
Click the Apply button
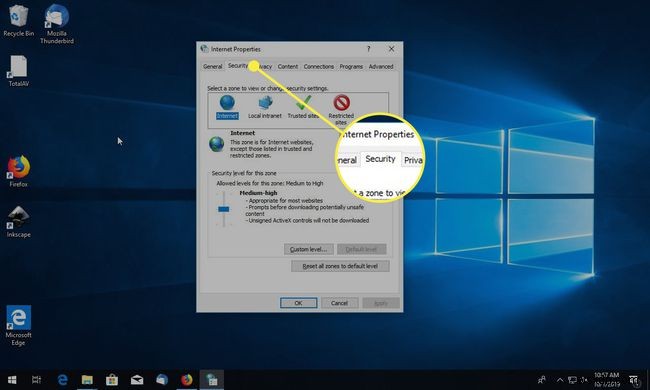click(x=381, y=303)
